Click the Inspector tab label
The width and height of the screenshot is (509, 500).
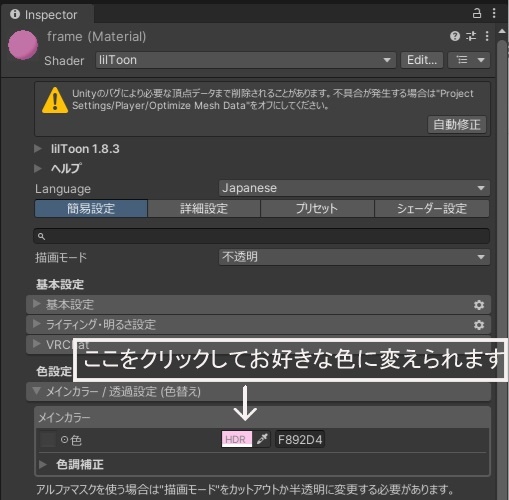tap(51, 15)
